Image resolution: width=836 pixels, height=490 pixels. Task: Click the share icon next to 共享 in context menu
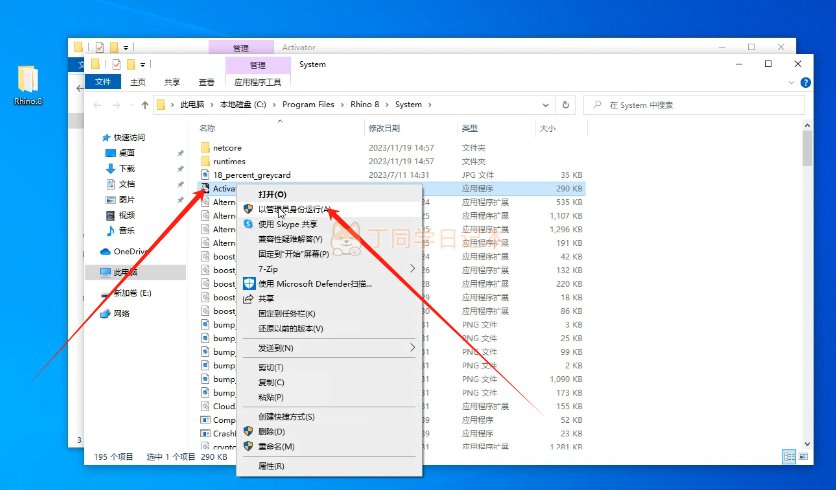248,299
